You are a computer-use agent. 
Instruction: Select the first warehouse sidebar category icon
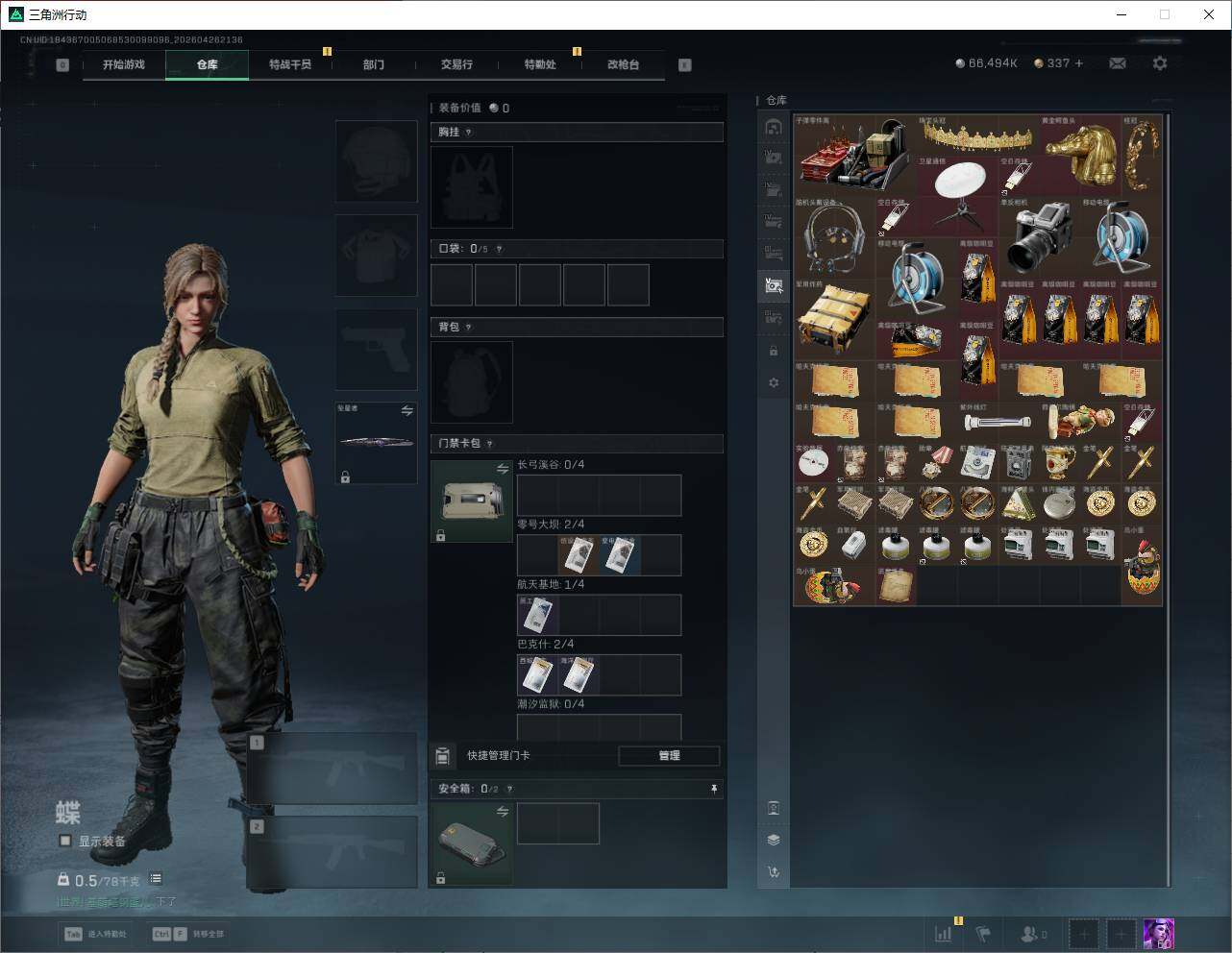(x=774, y=127)
